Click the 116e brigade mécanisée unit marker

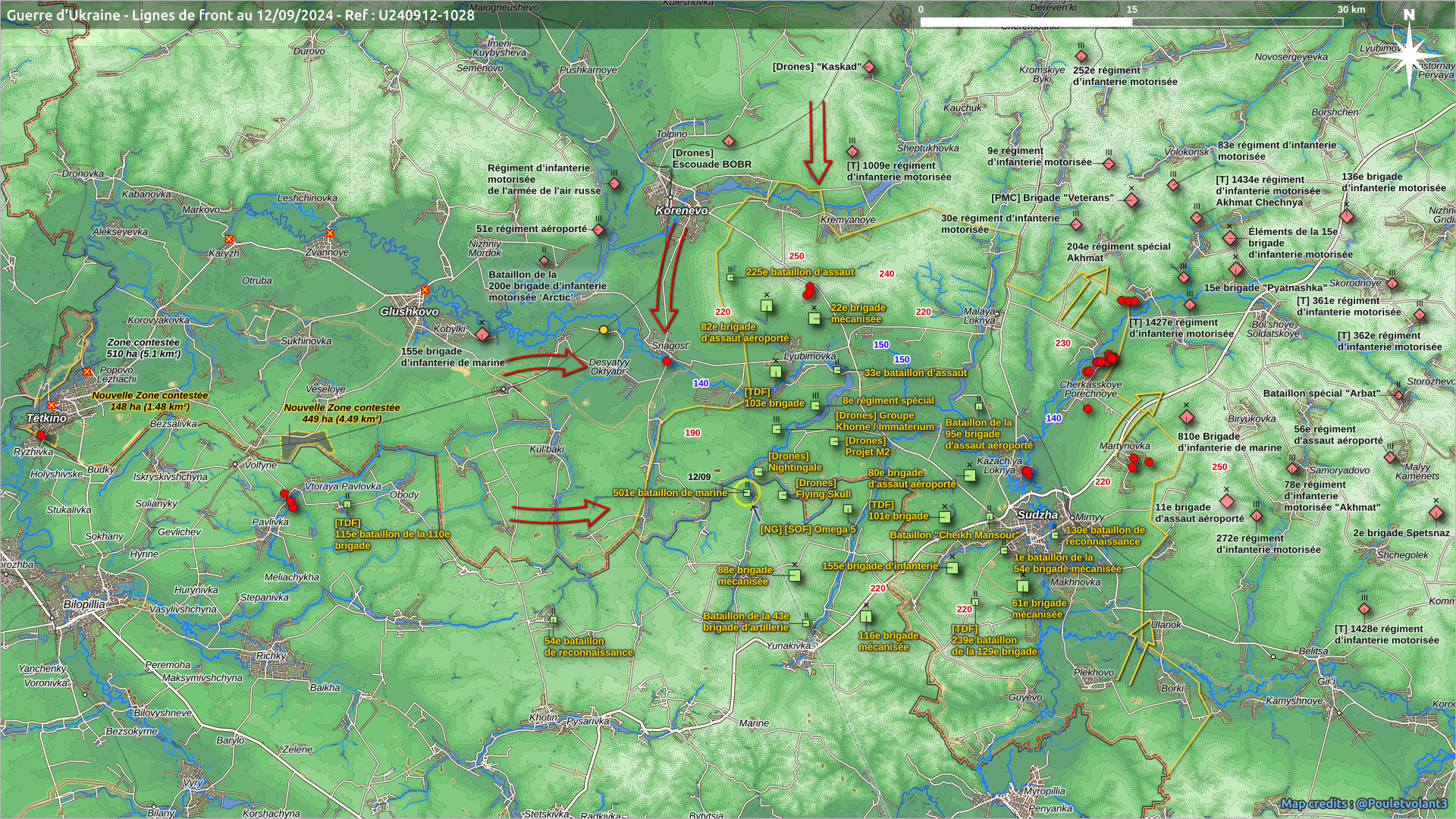pos(866,617)
